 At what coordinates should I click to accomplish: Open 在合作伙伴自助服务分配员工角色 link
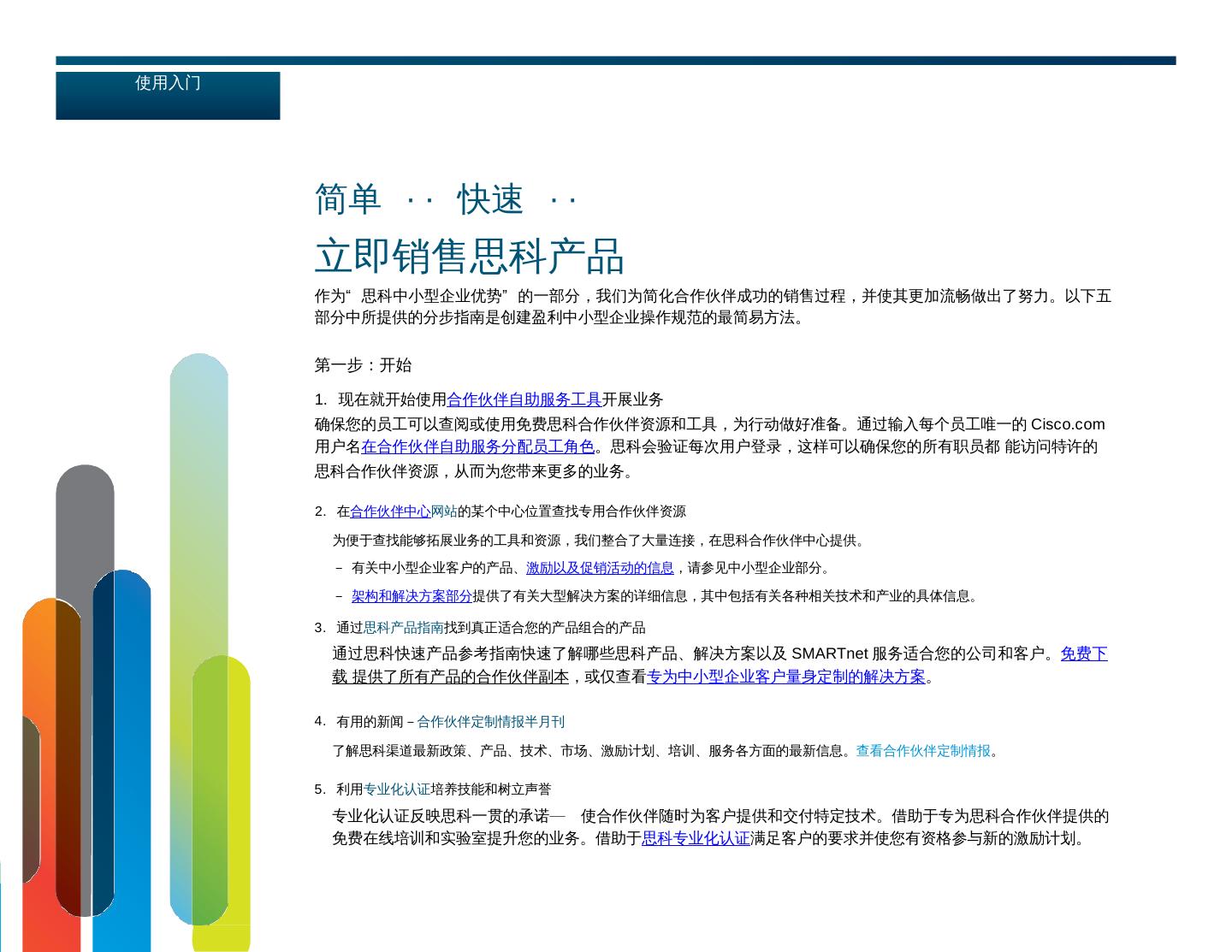click(x=477, y=446)
